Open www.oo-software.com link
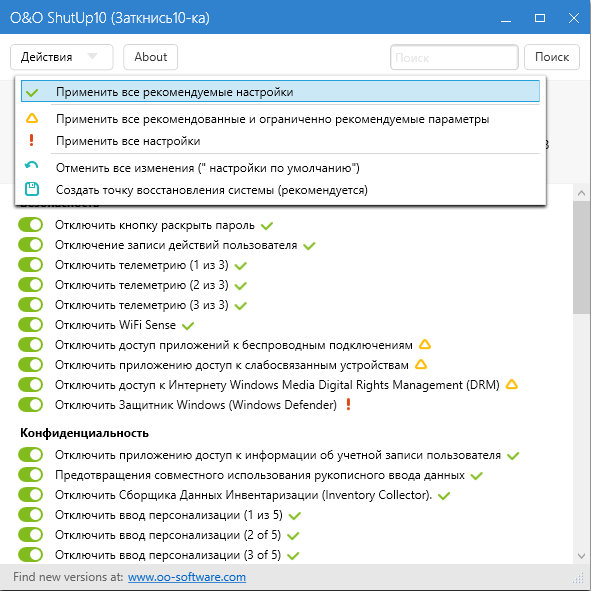 point(187,577)
